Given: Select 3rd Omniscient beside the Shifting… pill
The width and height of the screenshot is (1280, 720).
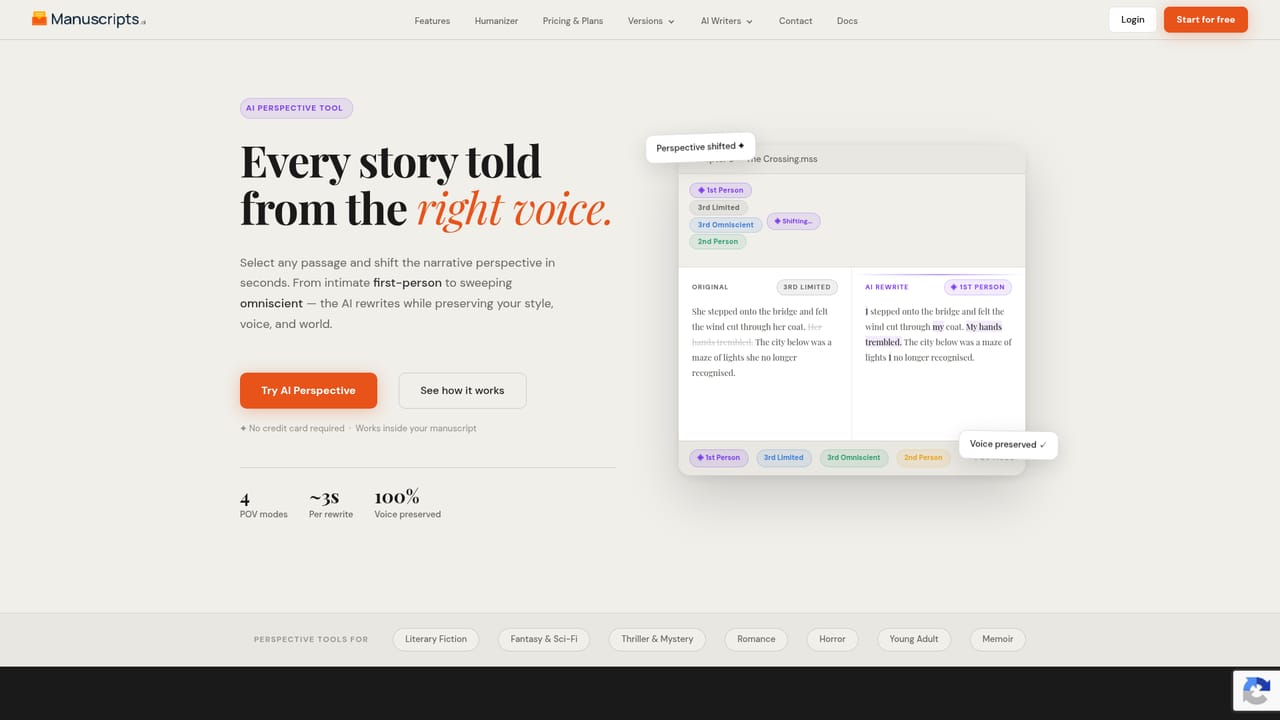Looking at the screenshot, I should click(726, 225).
